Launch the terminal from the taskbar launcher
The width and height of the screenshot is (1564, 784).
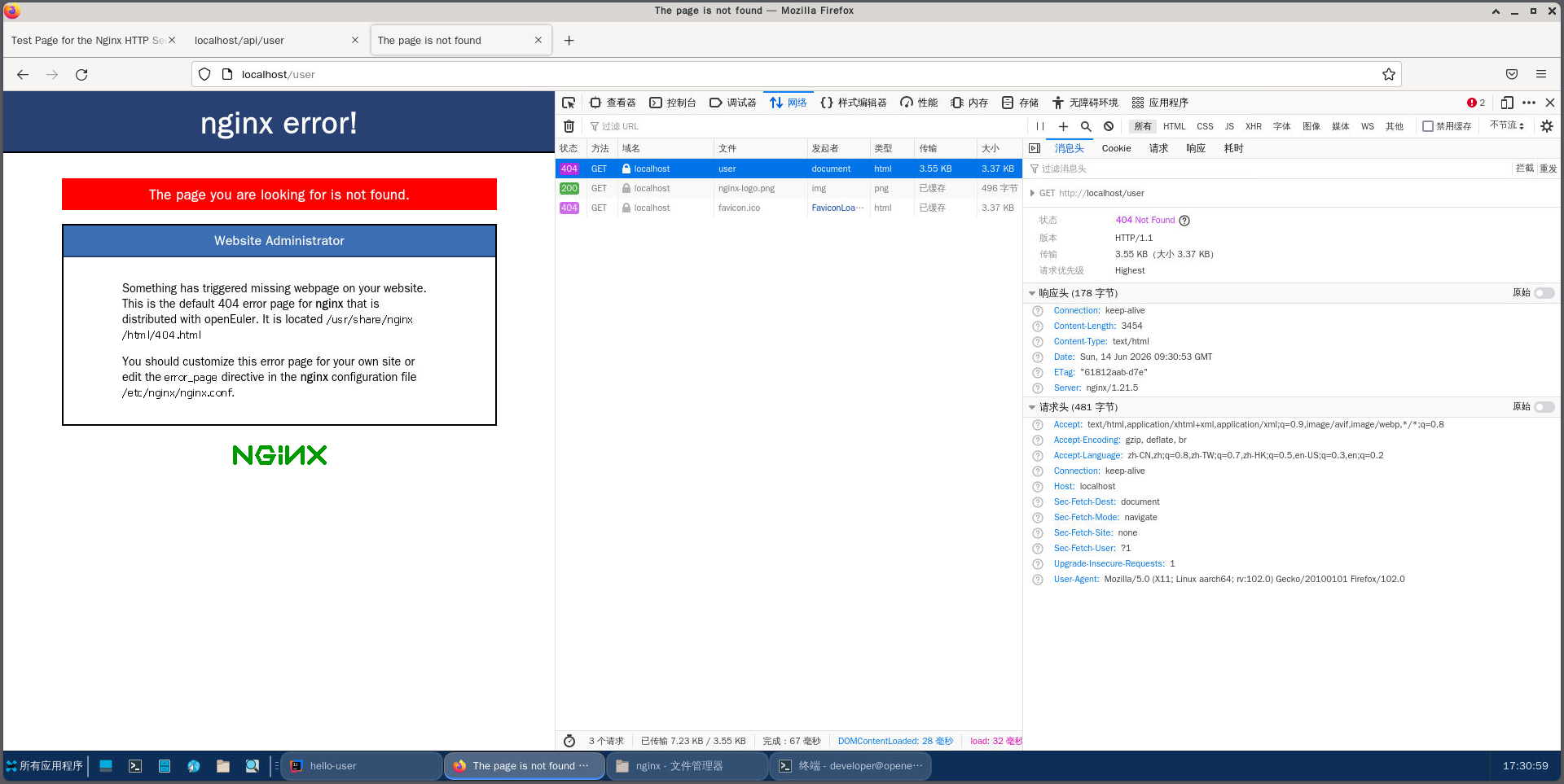[135, 766]
